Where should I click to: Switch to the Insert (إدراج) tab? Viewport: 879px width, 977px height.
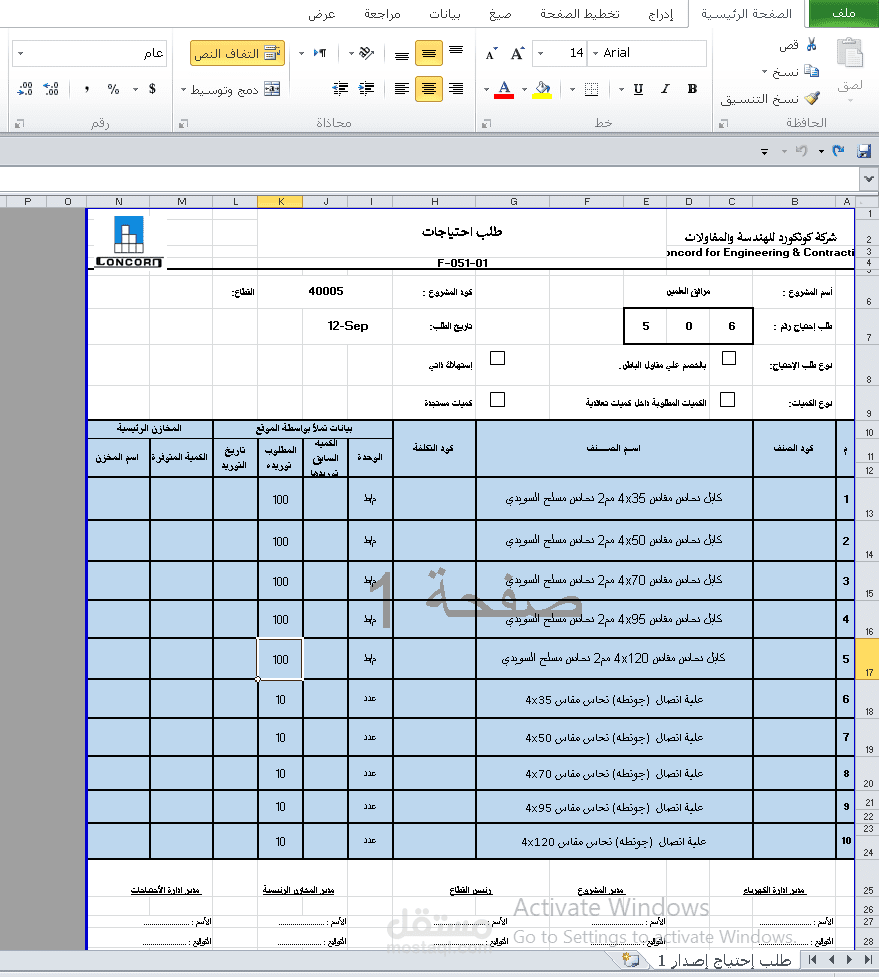[x=660, y=14]
